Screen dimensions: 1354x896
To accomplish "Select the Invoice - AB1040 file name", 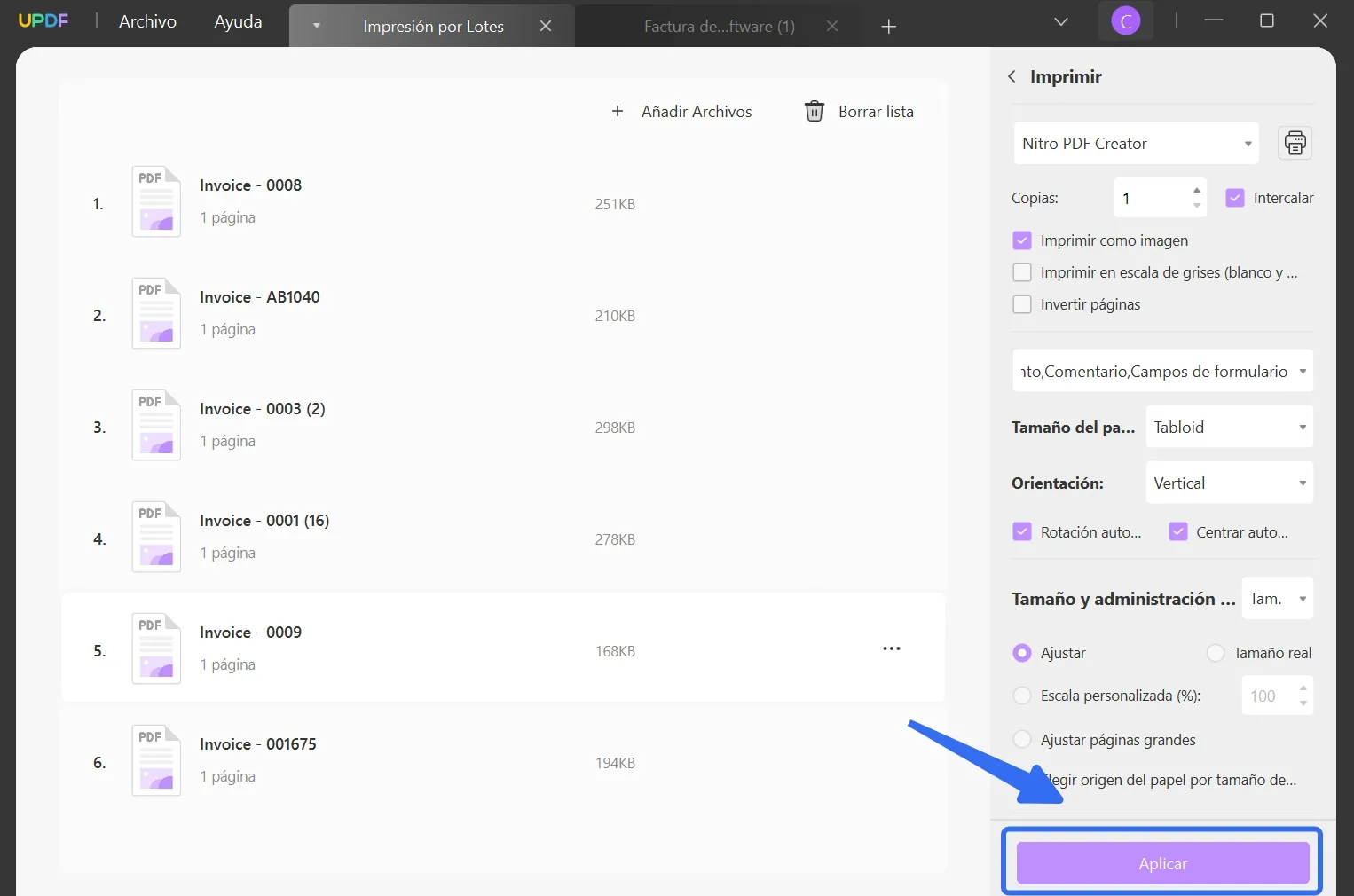I will tap(260, 297).
